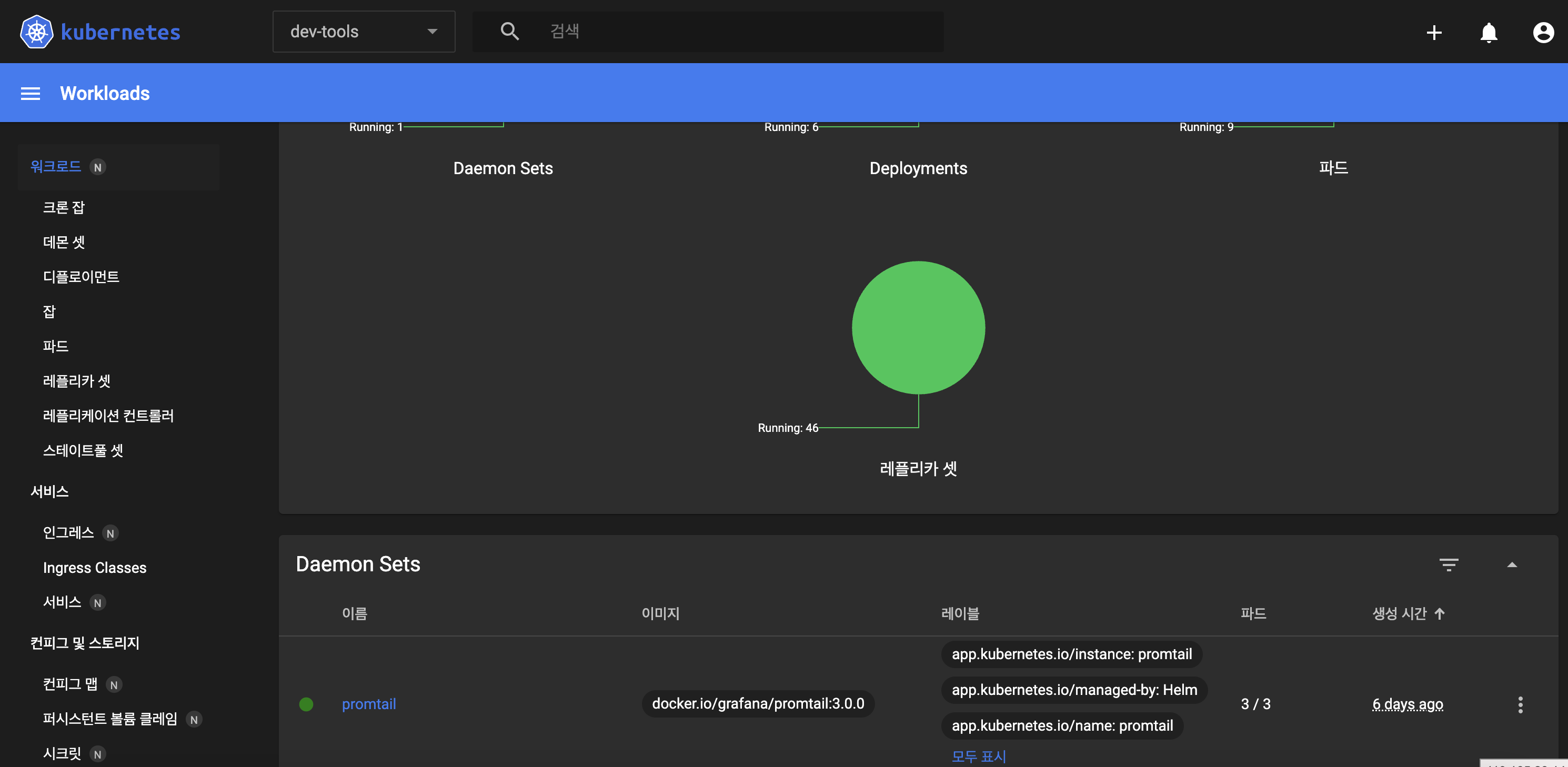The height and width of the screenshot is (767, 1568).
Task: Open the Daemon Sets filter icon
Action: pyautogui.click(x=1448, y=564)
